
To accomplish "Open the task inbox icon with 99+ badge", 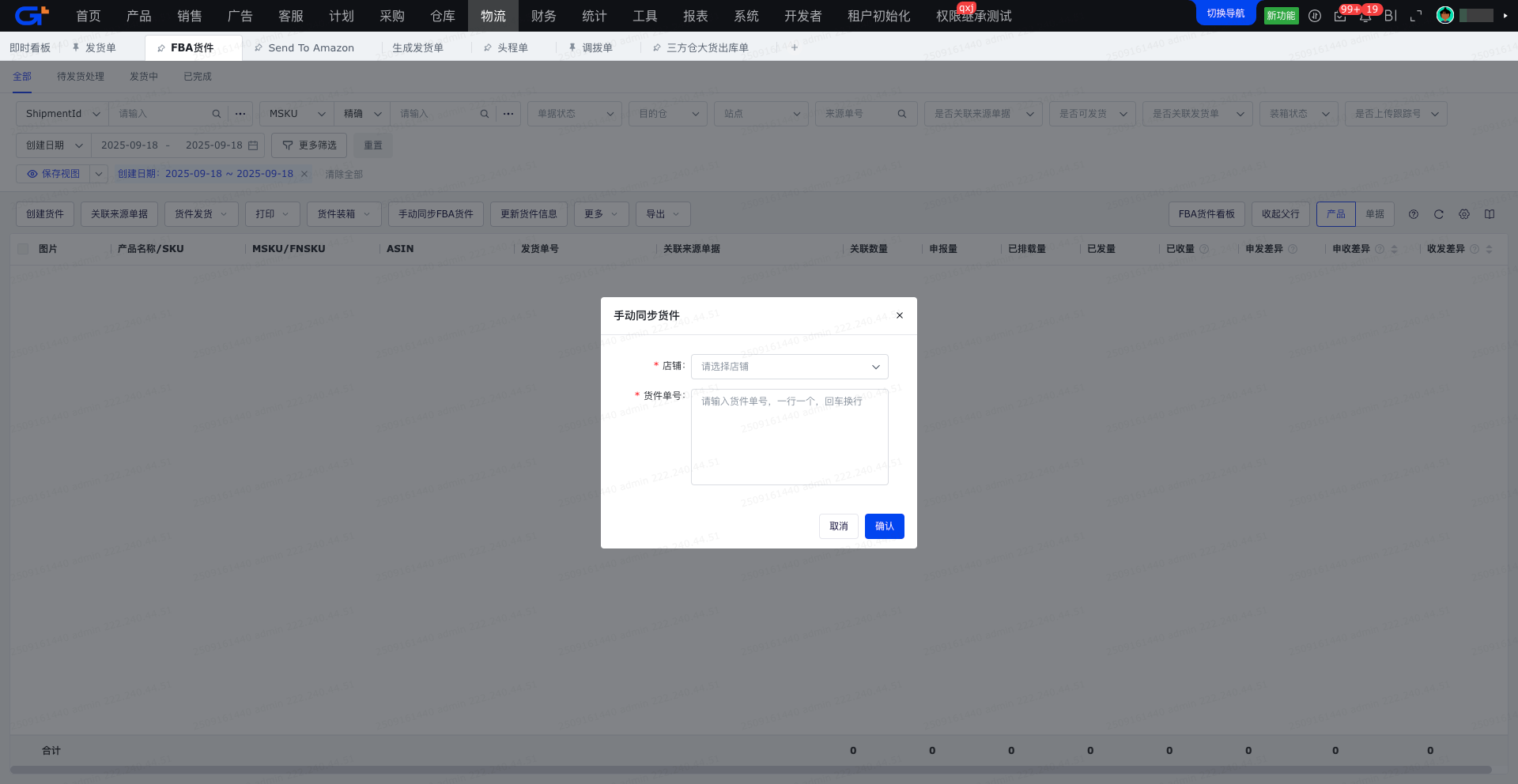I will [x=1340, y=16].
